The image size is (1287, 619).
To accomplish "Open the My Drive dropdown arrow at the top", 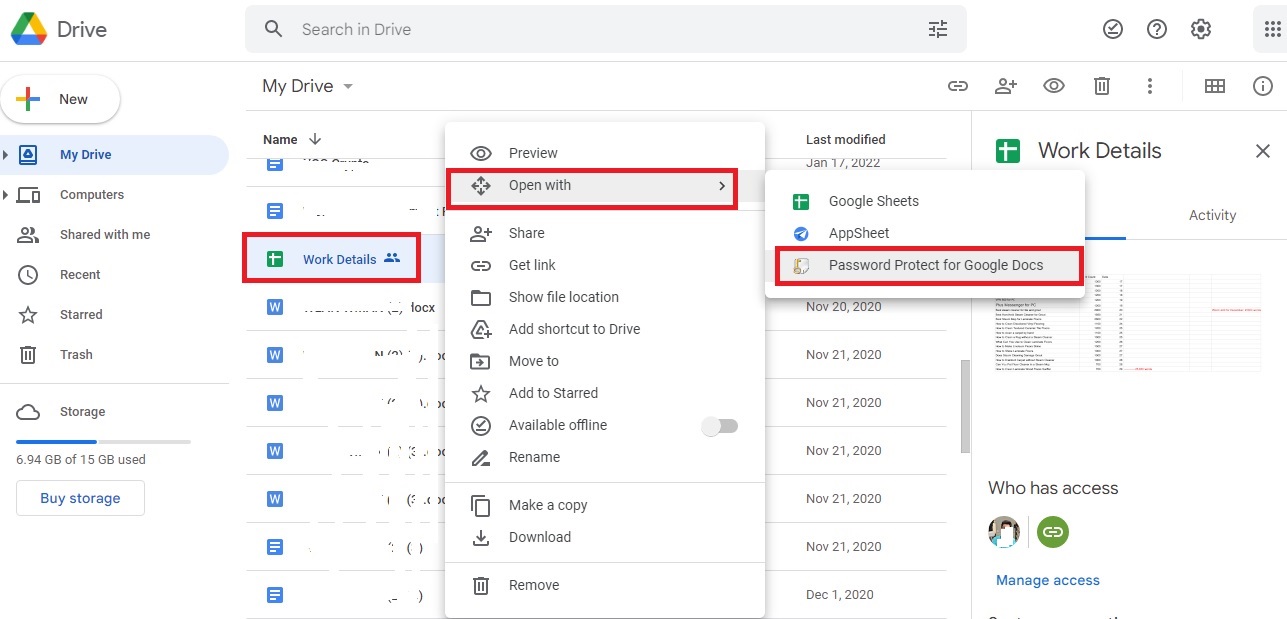I will [348, 87].
